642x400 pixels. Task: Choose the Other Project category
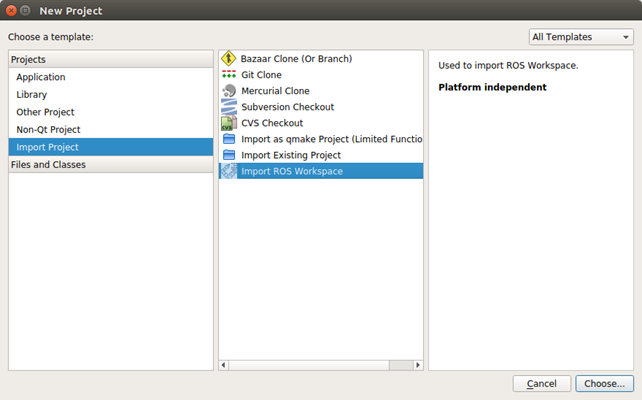[111, 112]
